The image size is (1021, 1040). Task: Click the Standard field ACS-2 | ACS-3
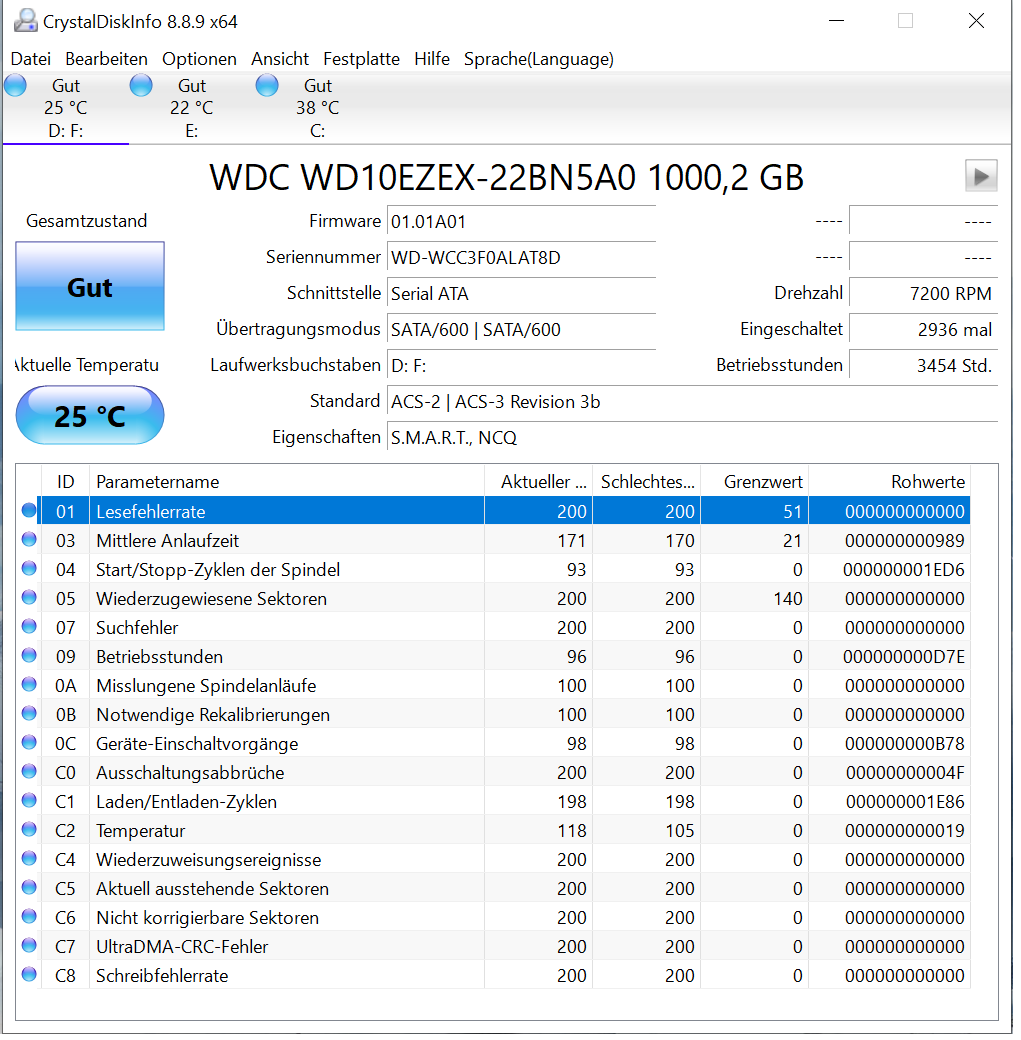pyautogui.click(x=693, y=402)
